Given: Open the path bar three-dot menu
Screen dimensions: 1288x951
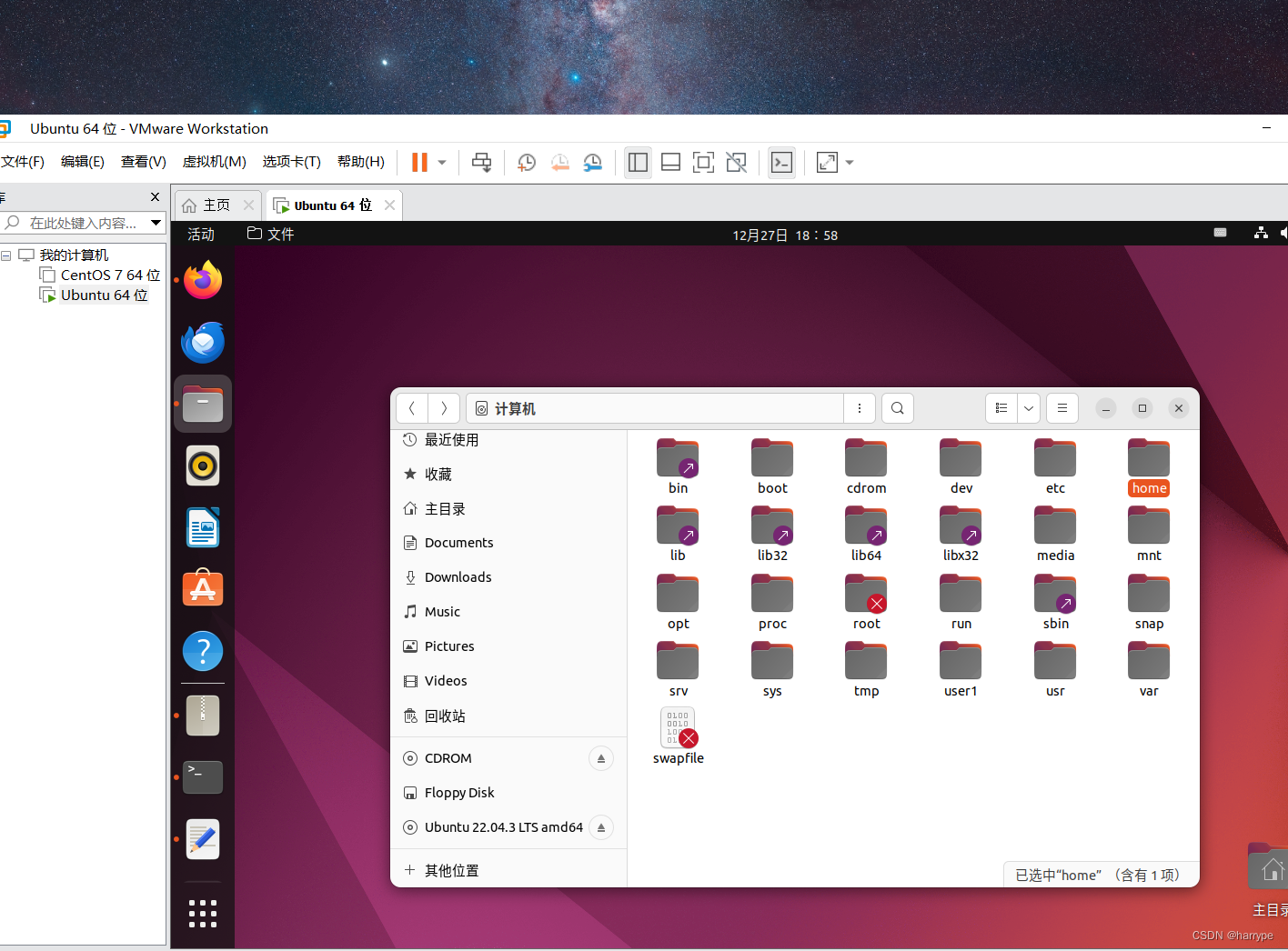Looking at the screenshot, I should point(860,408).
